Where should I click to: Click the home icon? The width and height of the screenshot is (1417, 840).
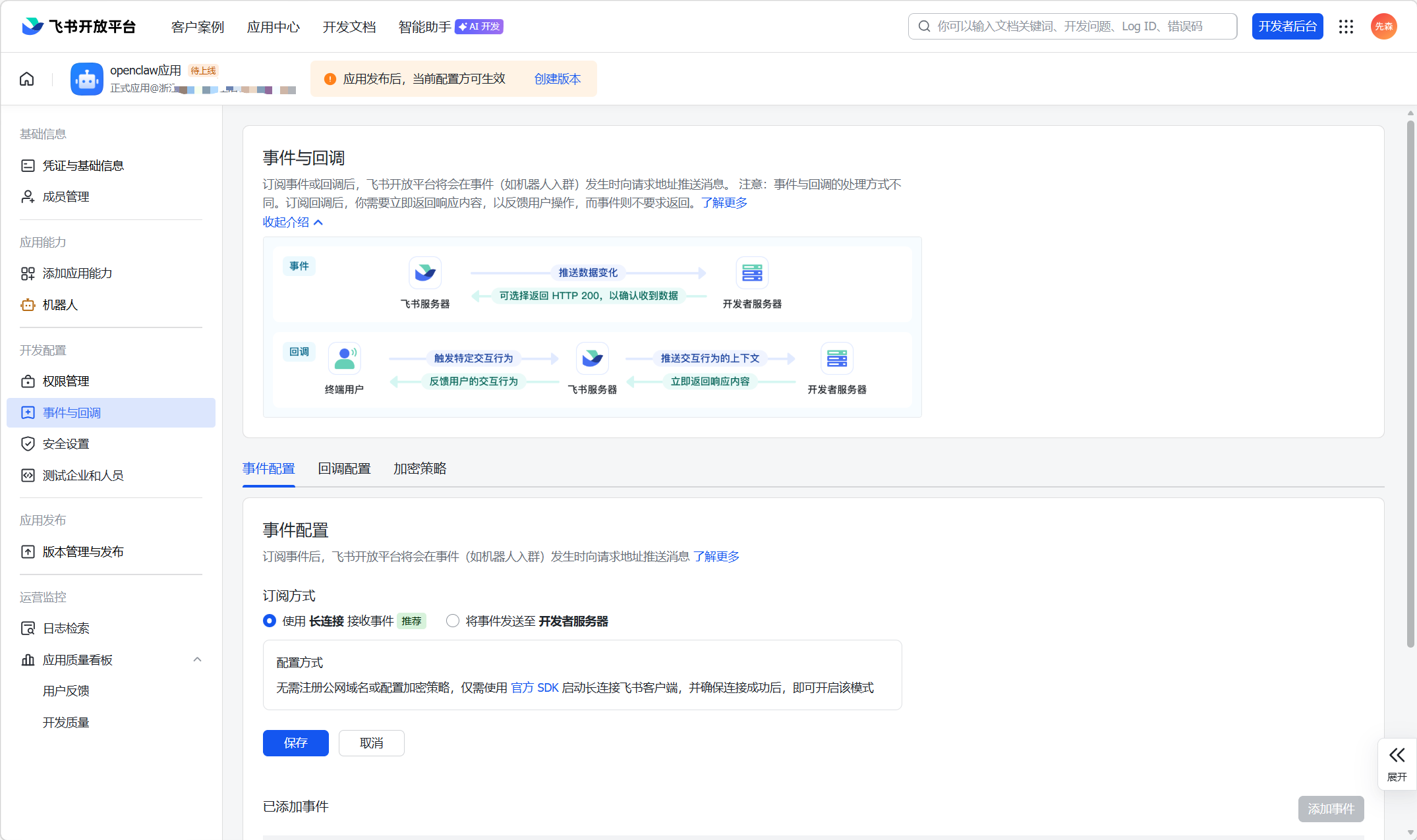26,79
